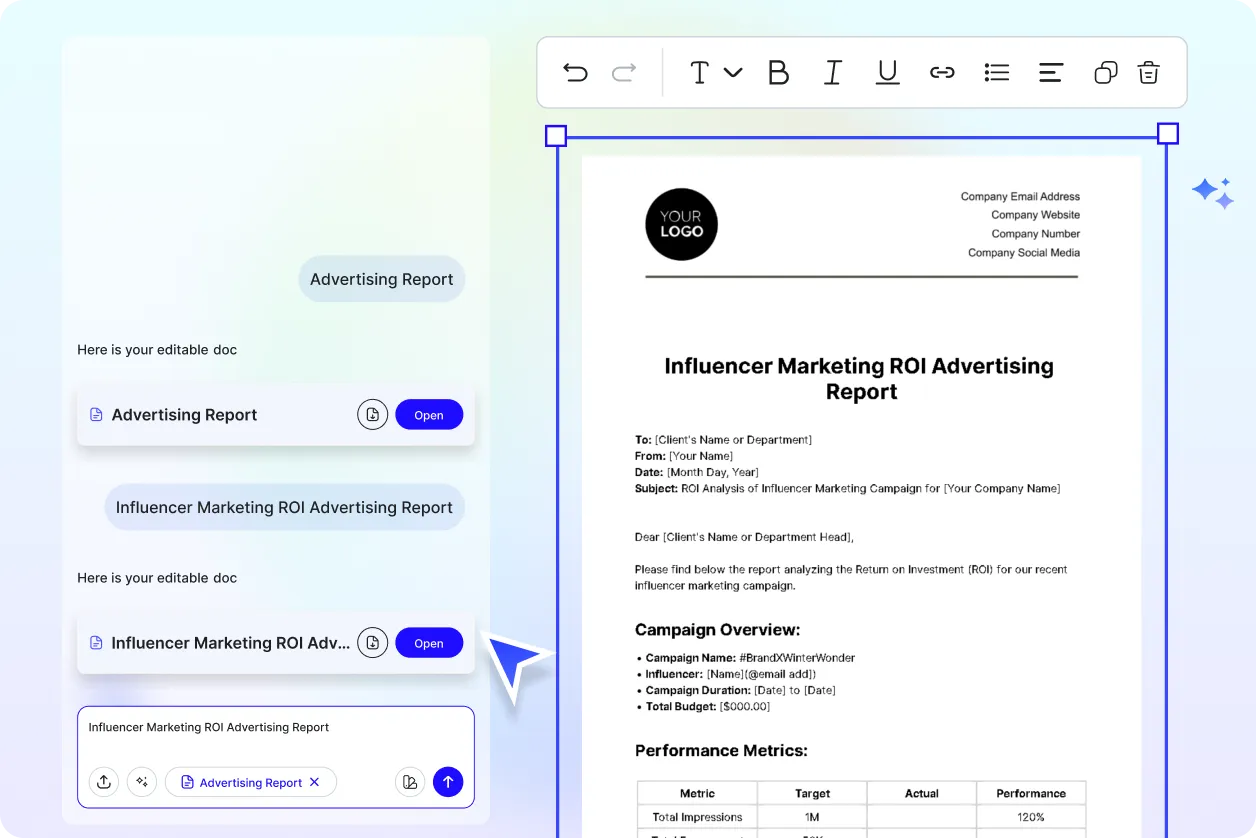1256x838 pixels.
Task: Open the Advertising Report document
Action: coord(429,415)
